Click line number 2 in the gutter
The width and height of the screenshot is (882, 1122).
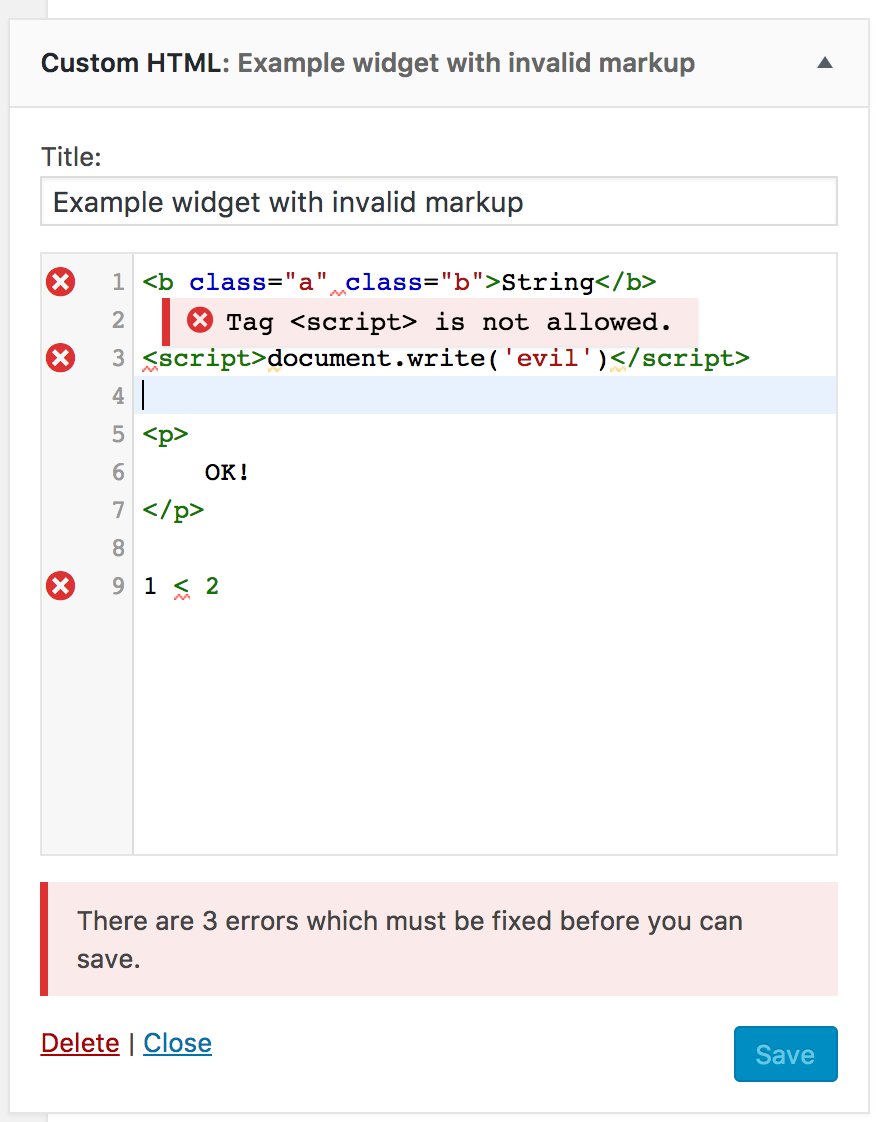(x=118, y=320)
